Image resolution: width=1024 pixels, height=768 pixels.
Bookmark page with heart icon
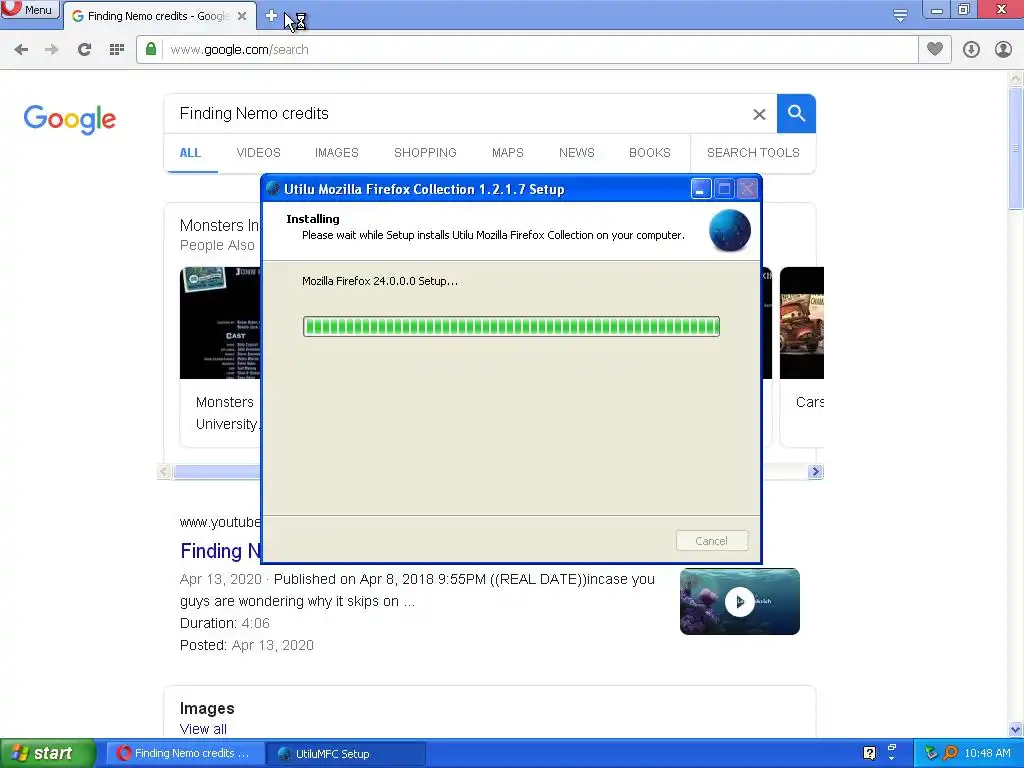tap(935, 49)
